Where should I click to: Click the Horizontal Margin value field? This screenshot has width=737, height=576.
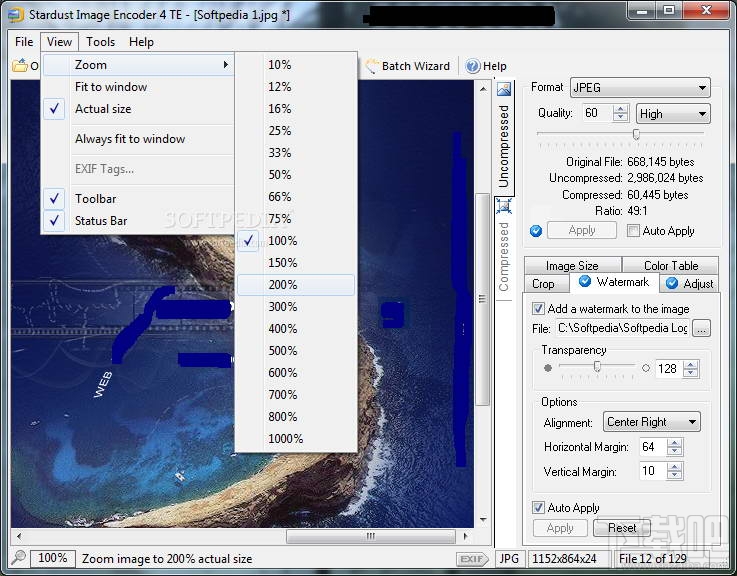(652, 447)
